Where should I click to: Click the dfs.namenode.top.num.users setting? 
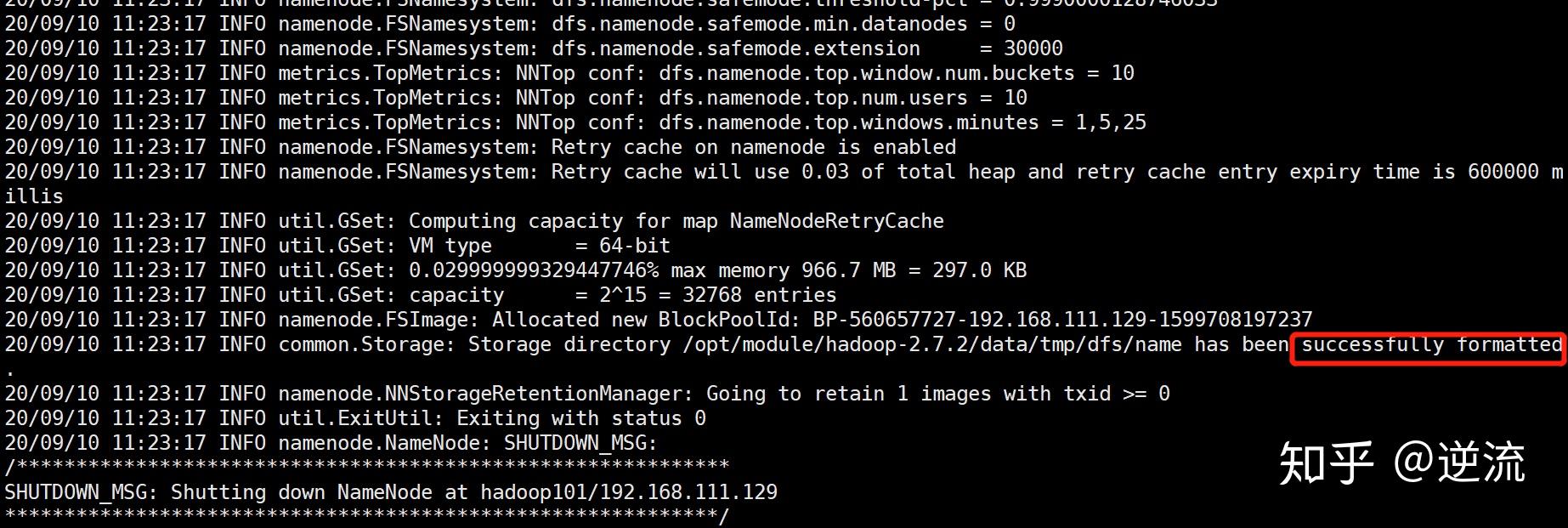pos(812,99)
